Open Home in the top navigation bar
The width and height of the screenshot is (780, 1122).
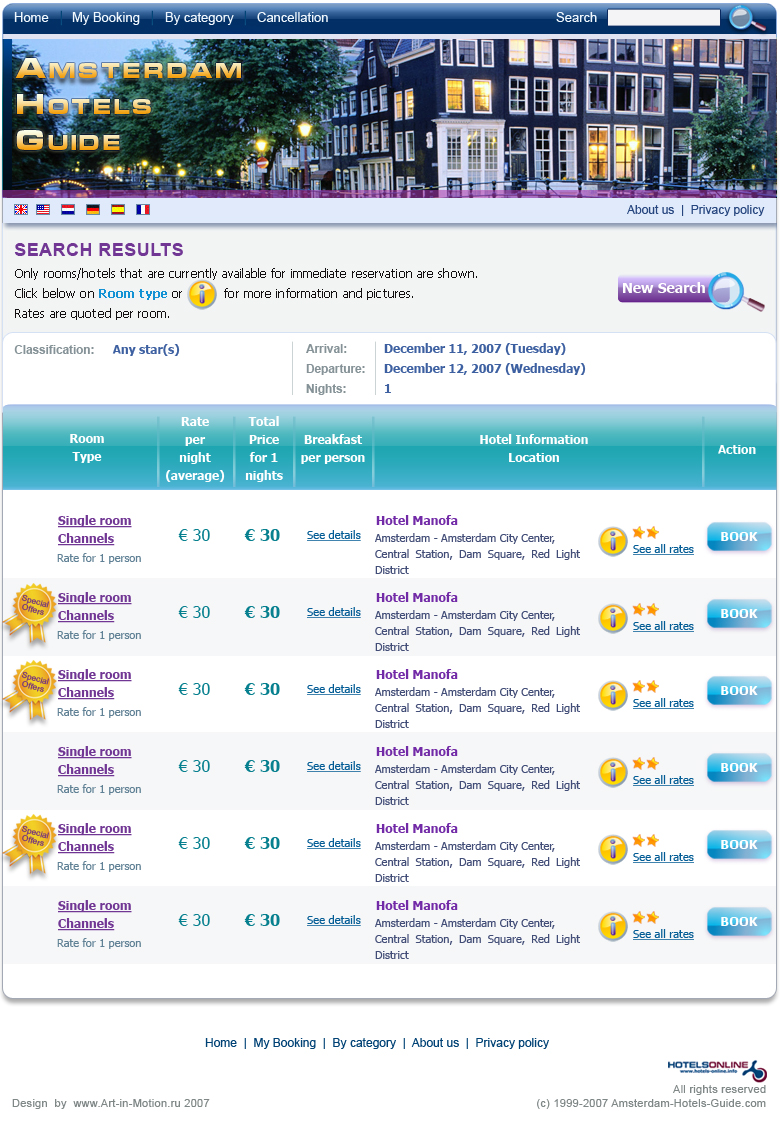[31, 18]
